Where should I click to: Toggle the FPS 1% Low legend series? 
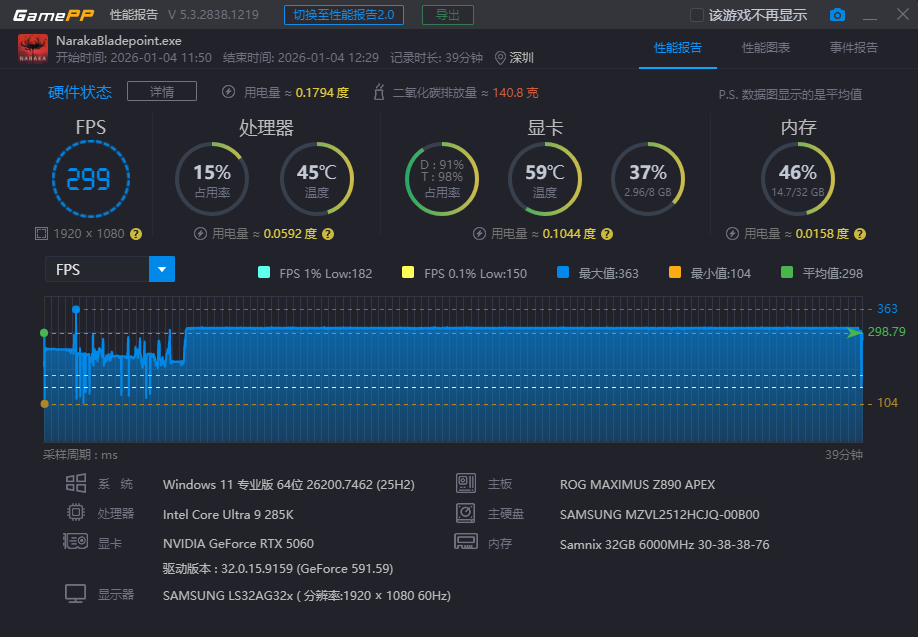[x=264, y=273]
